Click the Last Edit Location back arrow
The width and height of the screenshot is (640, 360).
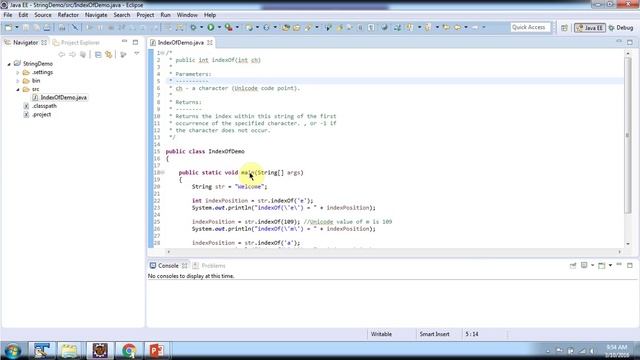[446, 27]
